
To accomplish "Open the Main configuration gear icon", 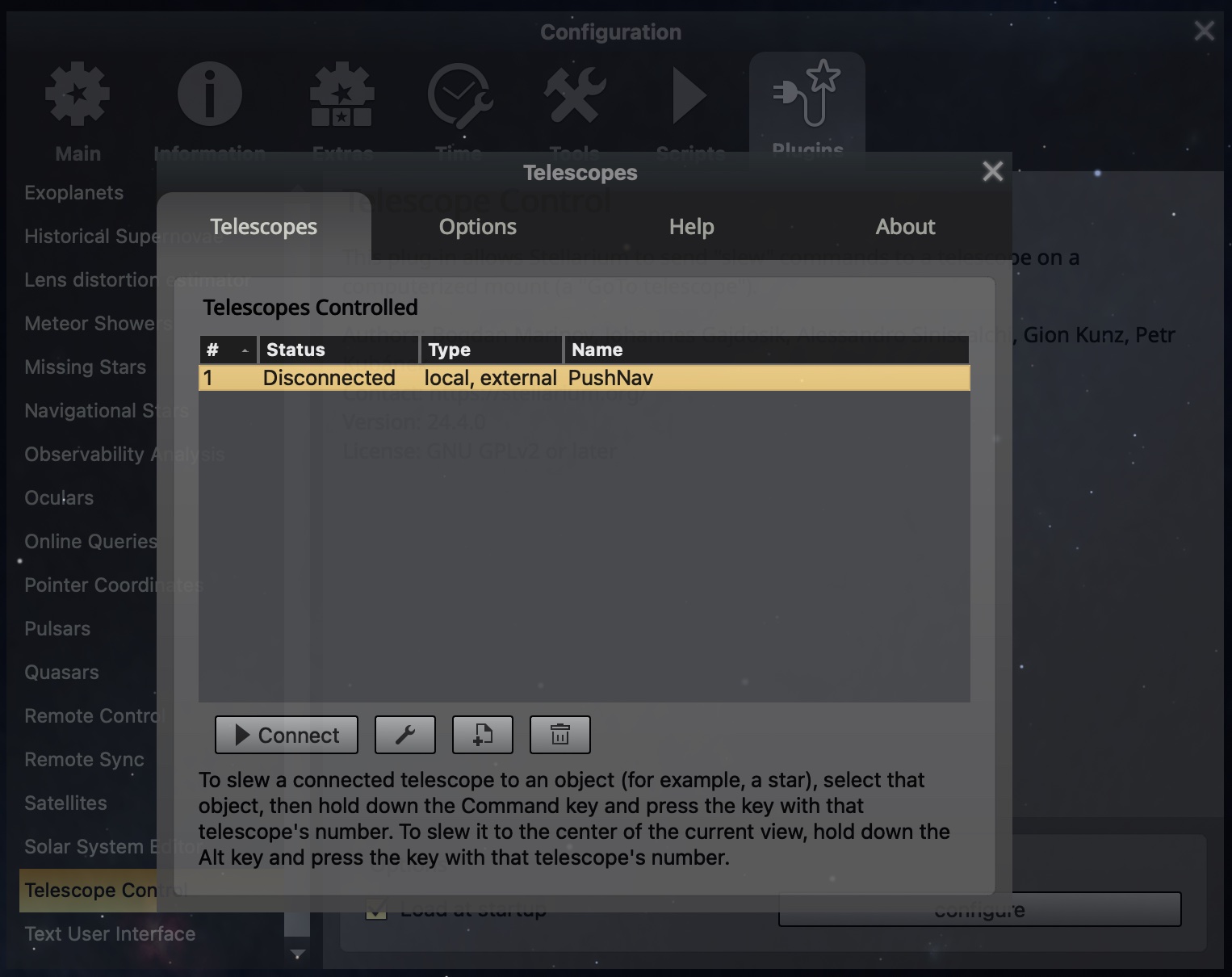I will click(78, 97).
